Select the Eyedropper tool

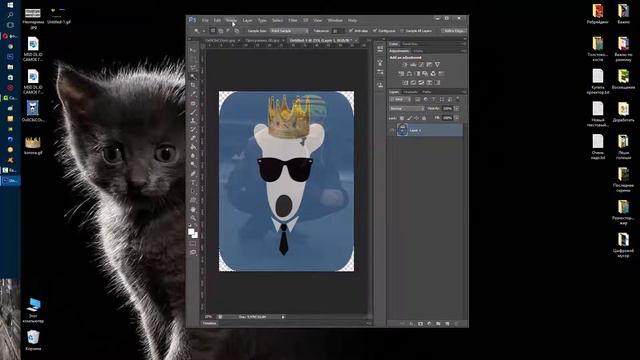[x=193, y=94]
